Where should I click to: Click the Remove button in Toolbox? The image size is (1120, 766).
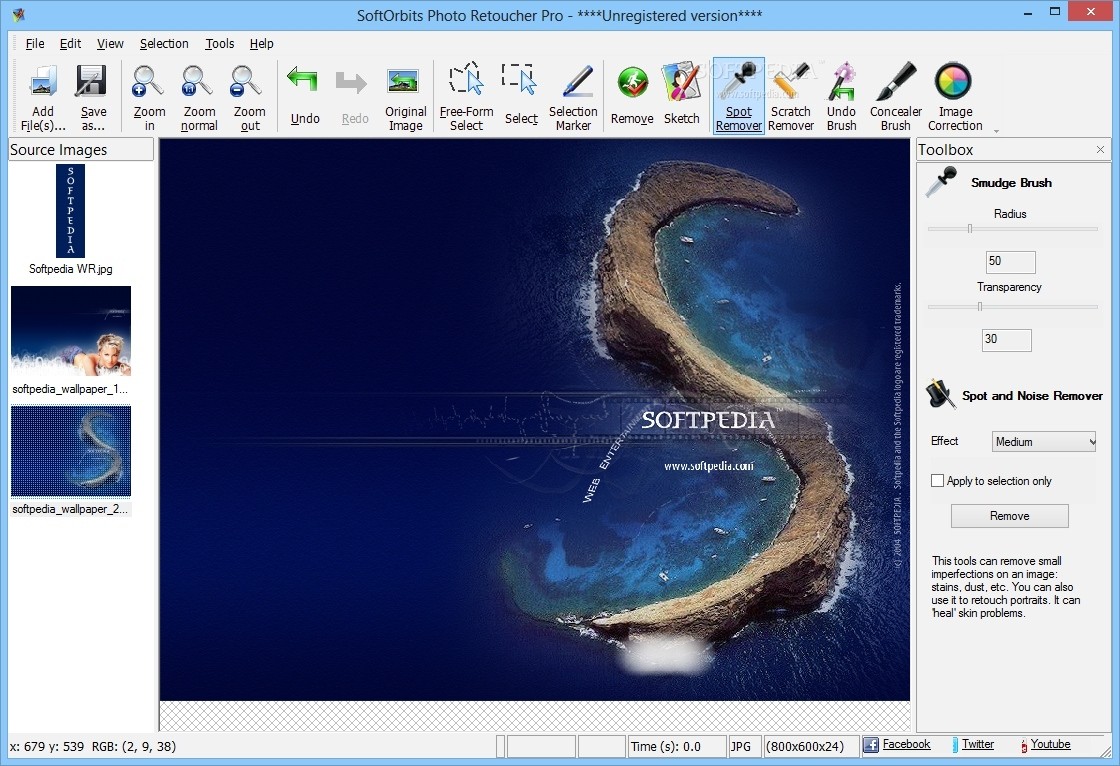1009,516
